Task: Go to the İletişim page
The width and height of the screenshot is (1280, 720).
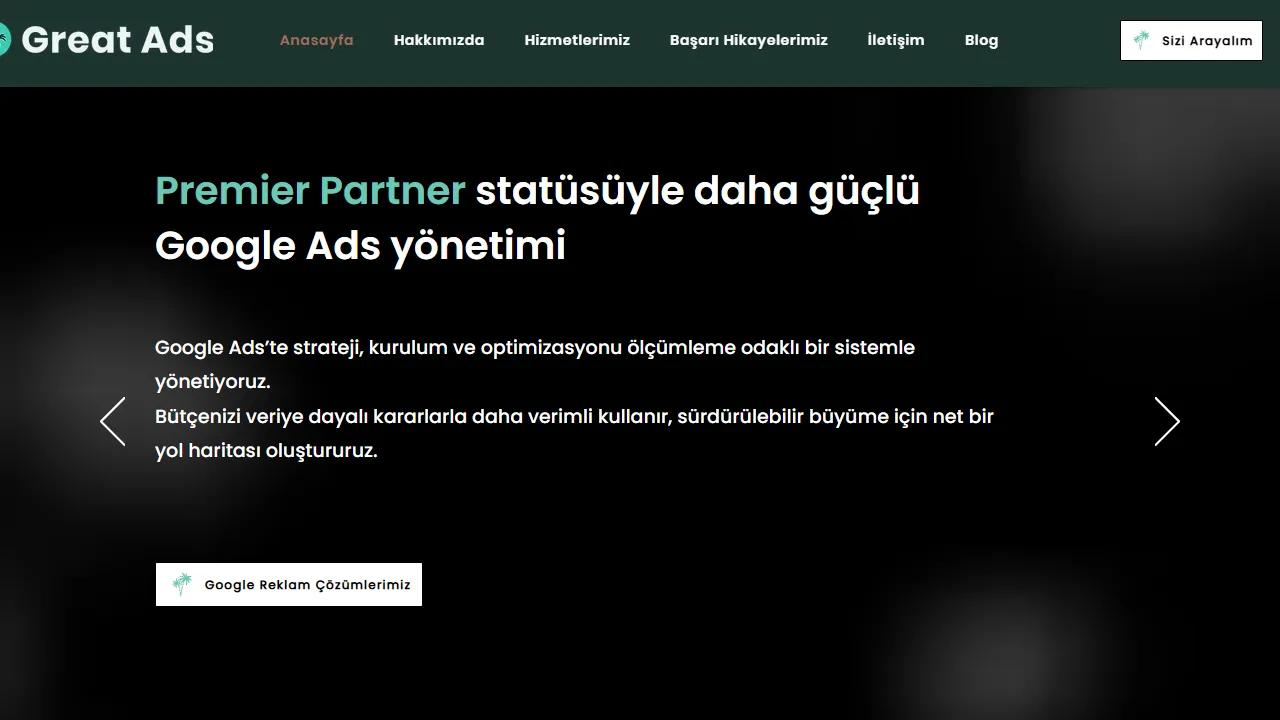Action: coord(896,40)
